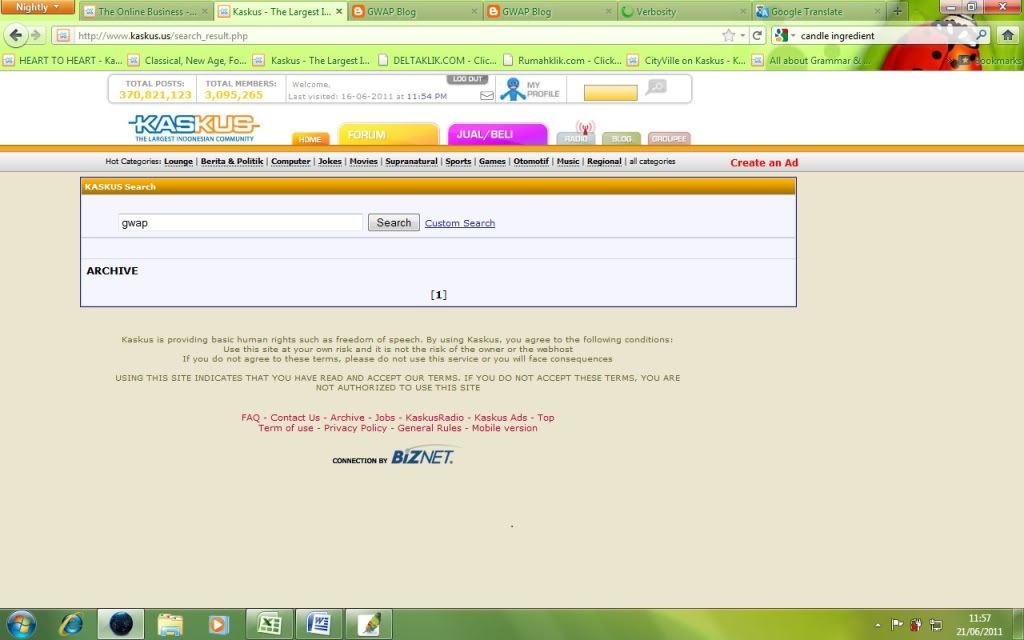This screenshot has width=1024, height=640.
Task: Open My Profile mascot icon
Action: (513, 89)
